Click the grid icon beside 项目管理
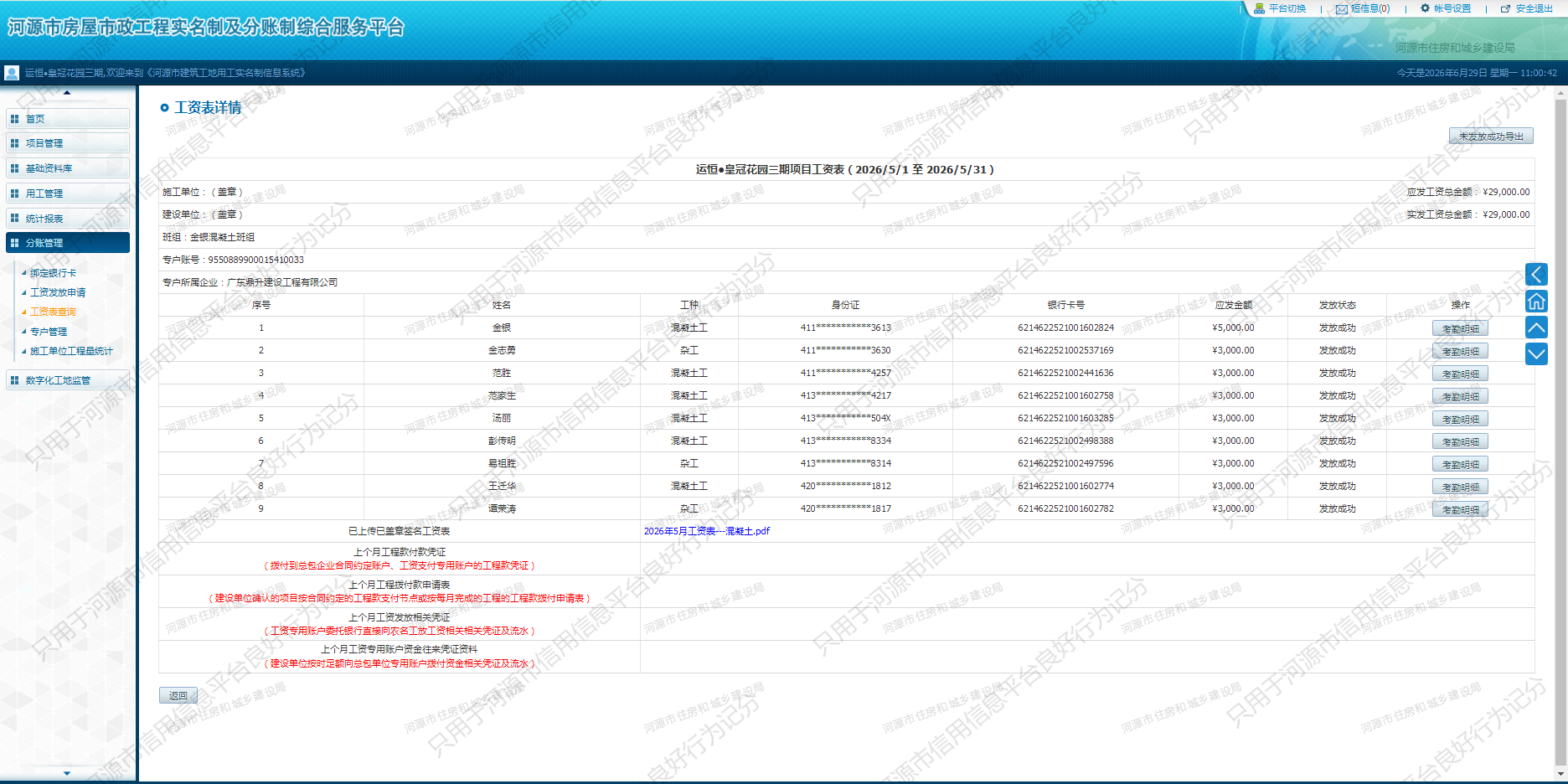The image size is (1568, 784). click(x=14, y=143)
